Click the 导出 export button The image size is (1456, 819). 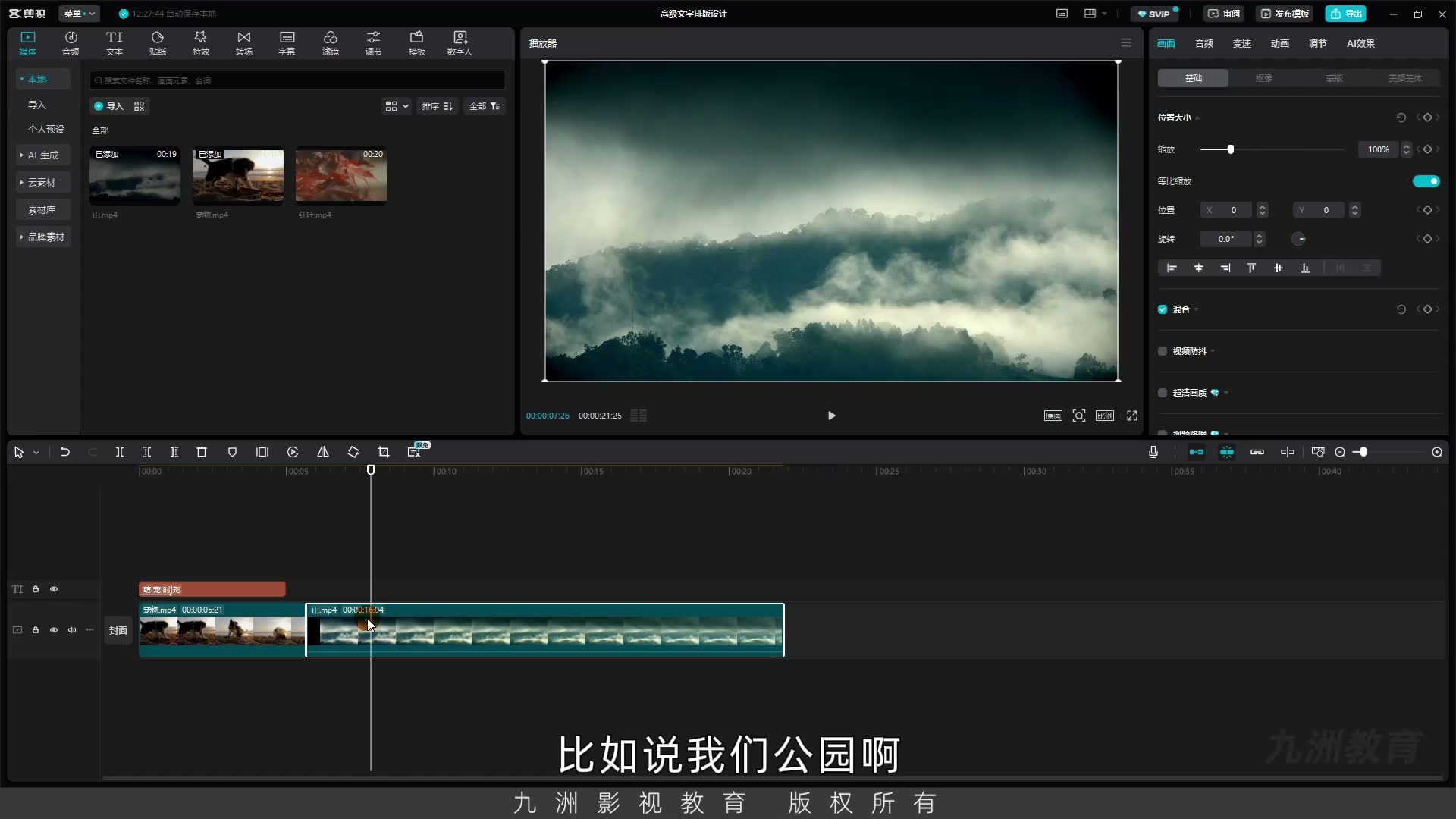(1346, 14)
